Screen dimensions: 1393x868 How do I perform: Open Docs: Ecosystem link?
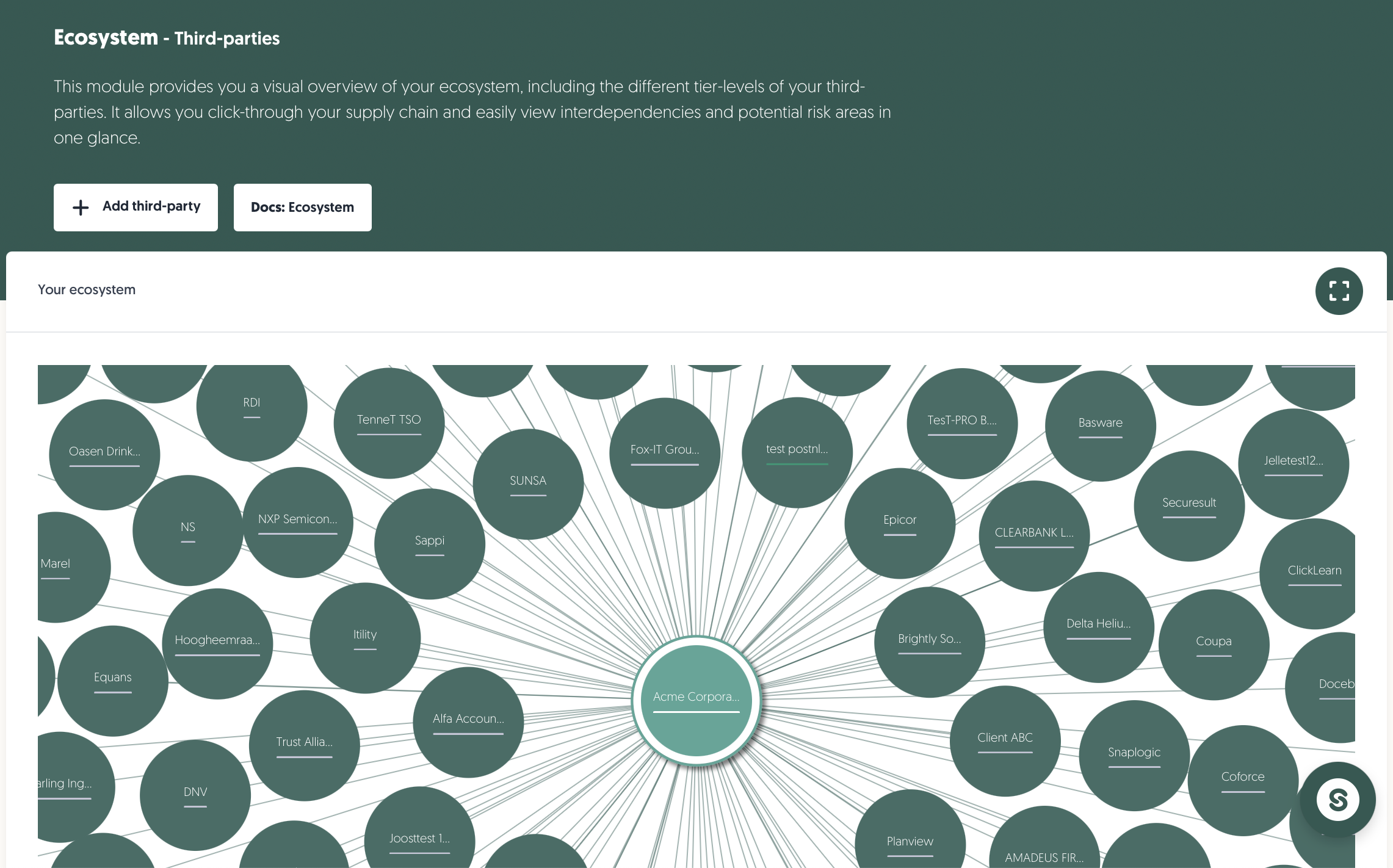click(x=302, y=208)
